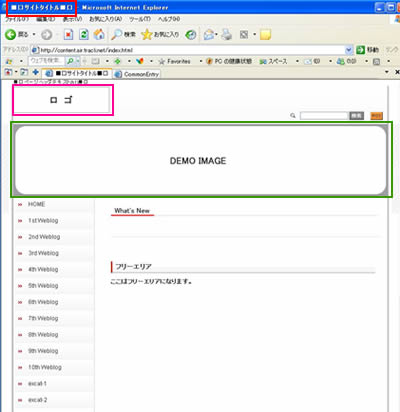Viewport: 400px width, 412px height.
Task: Expand Favorites dropdown in links toolbar
Action: [x=201, y=61]
